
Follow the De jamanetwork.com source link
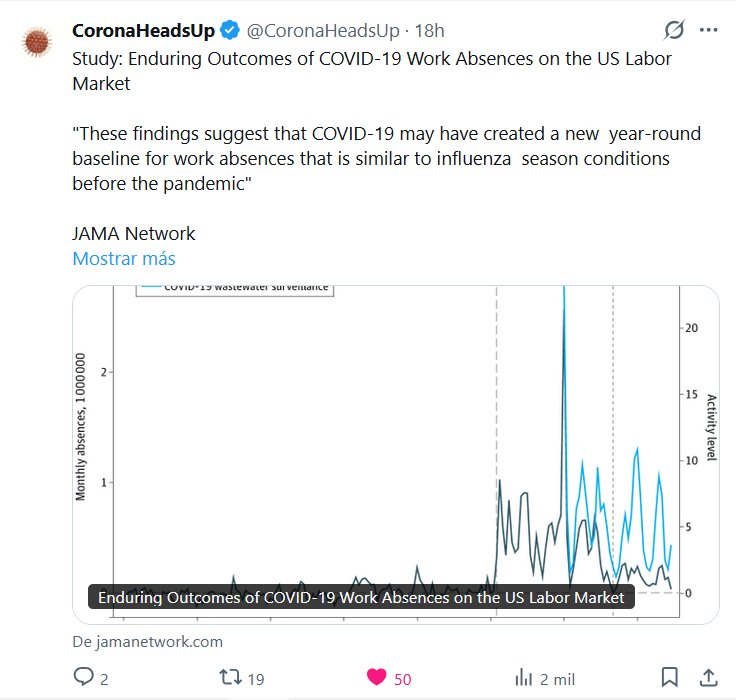[148, 642]
